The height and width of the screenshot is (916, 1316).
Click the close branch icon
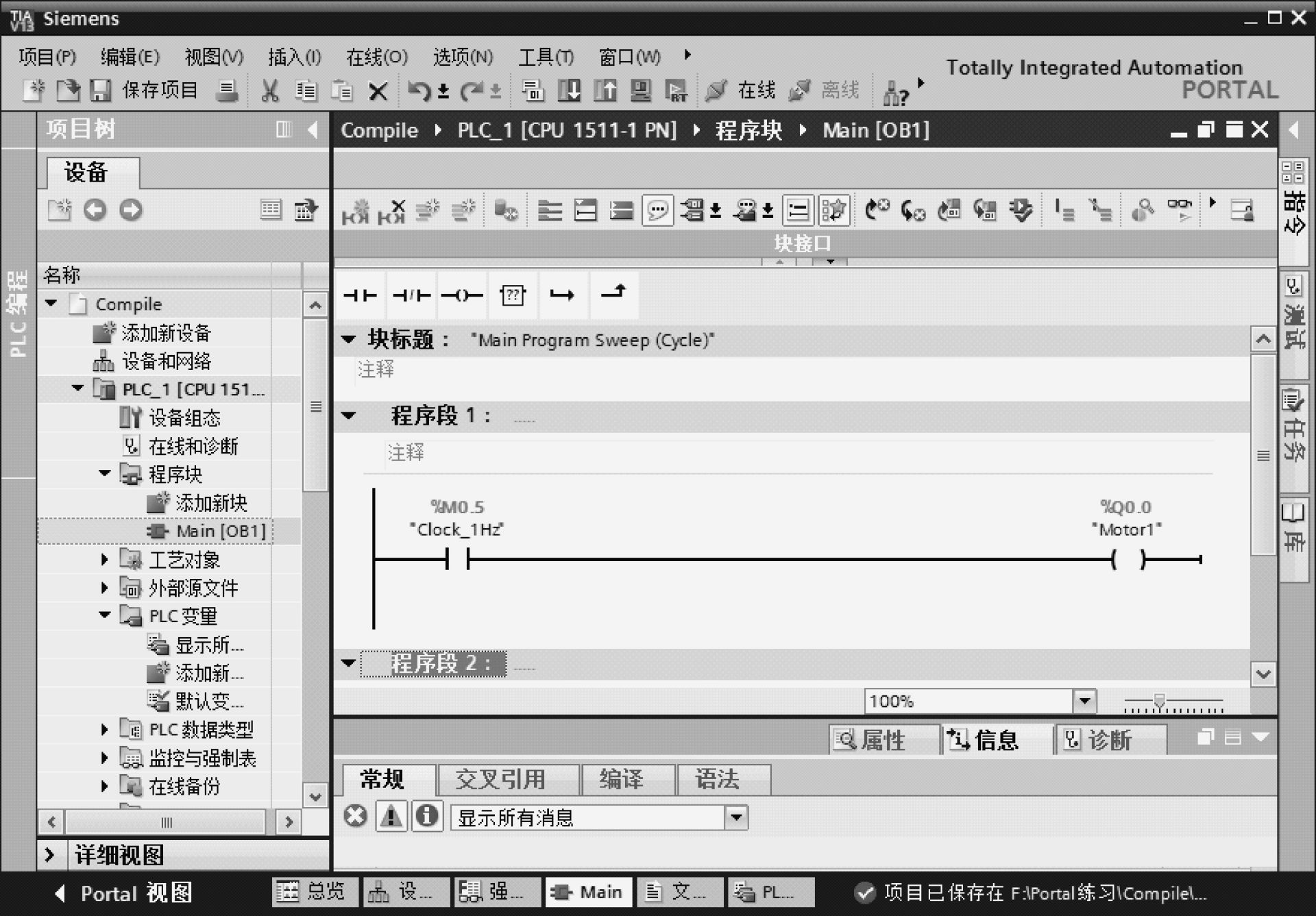click(613, 295)
